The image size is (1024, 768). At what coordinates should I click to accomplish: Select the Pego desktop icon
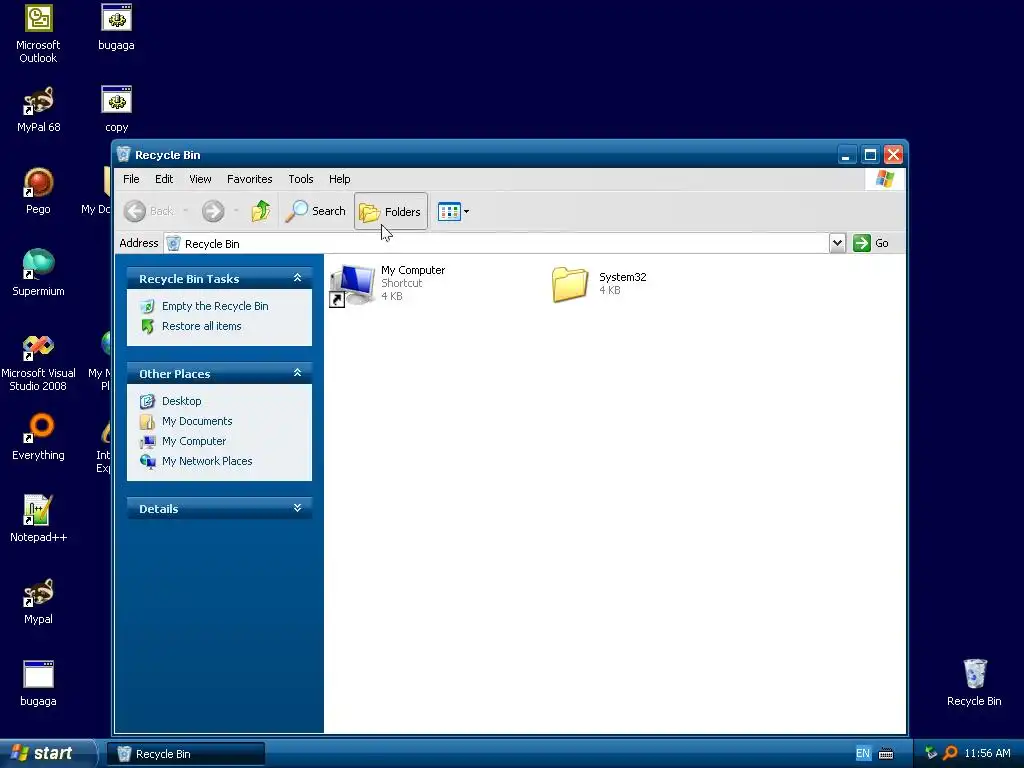click(x=38, y=191)
